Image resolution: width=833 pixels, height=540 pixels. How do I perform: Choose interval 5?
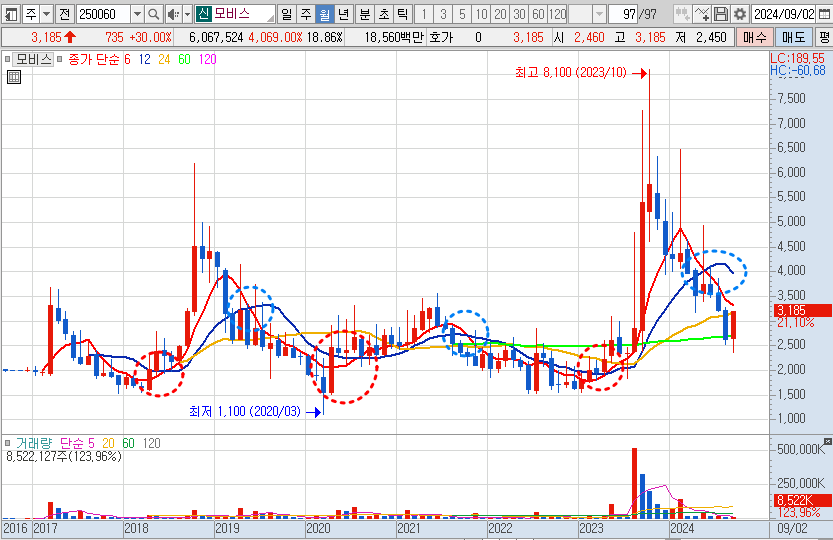462,14
